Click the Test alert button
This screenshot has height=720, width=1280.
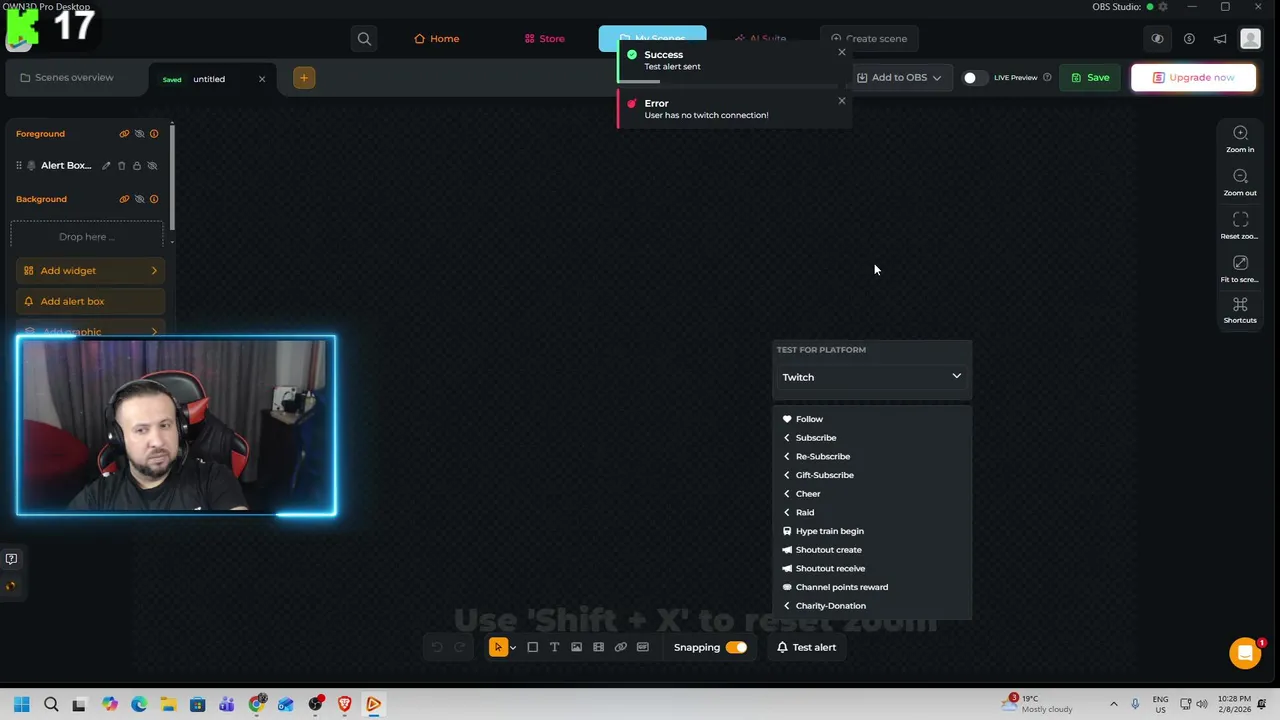tap(807, 647)
